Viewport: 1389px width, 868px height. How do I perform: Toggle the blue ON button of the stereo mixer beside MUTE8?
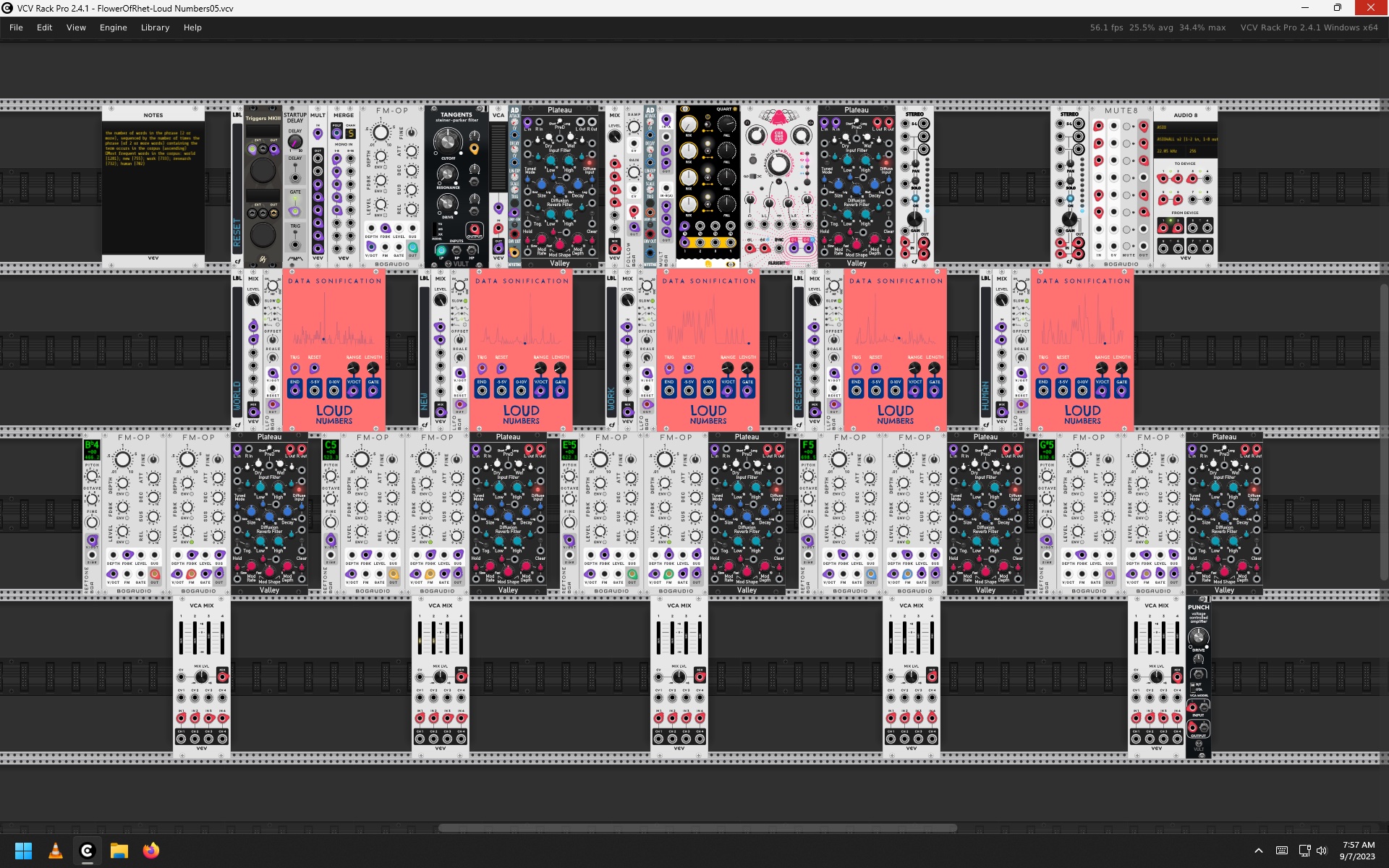pos(1071,198)
